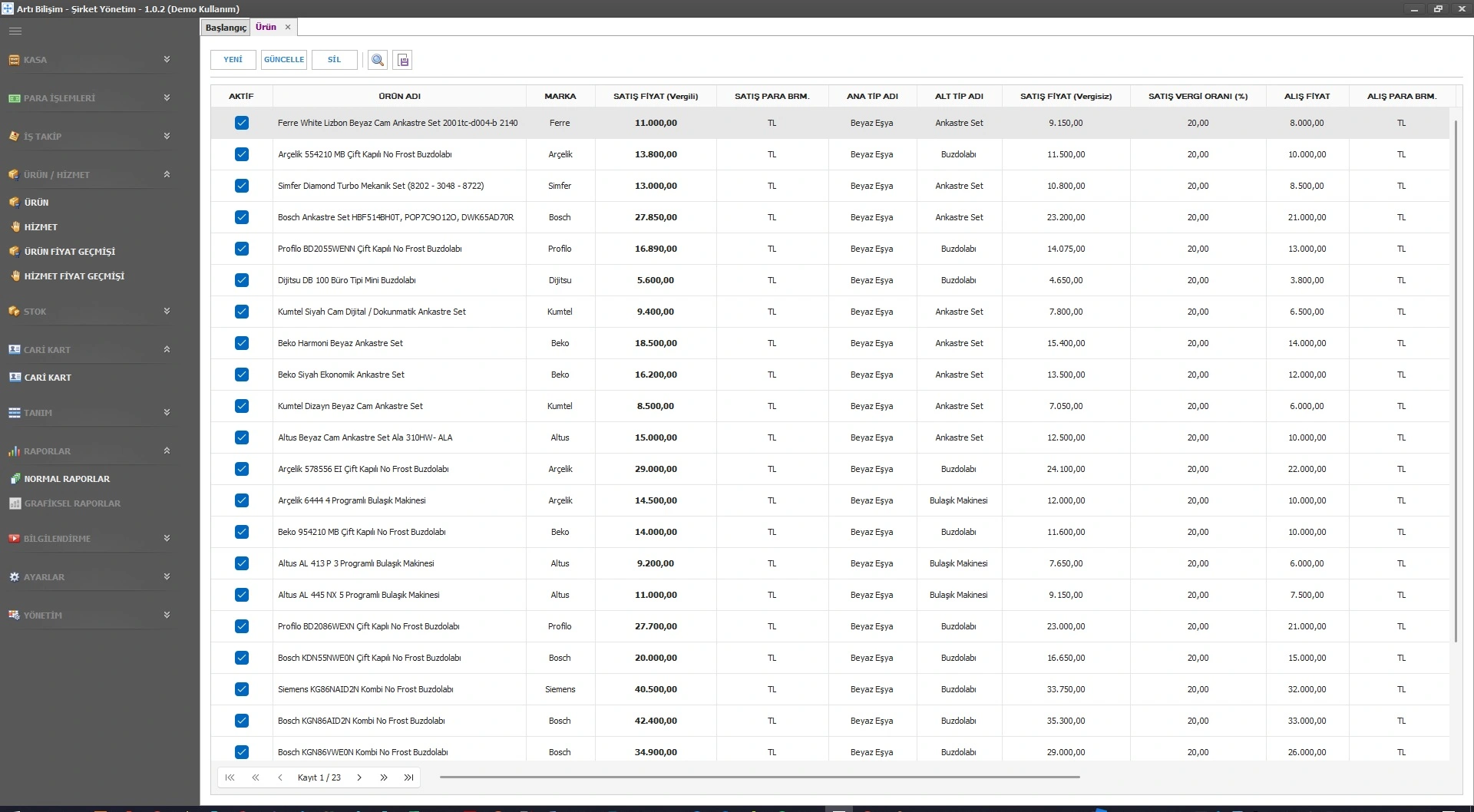Screen dimensions: 1474x812
Task: Click the AYARLAR gear icon
Action: [14, 577]
